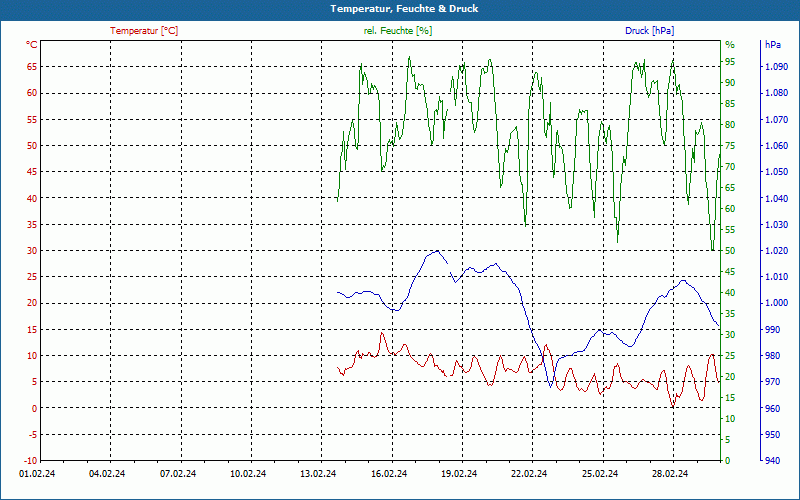Select the date label 16.02.24
The image size is (800, 500).
[389, 474]
